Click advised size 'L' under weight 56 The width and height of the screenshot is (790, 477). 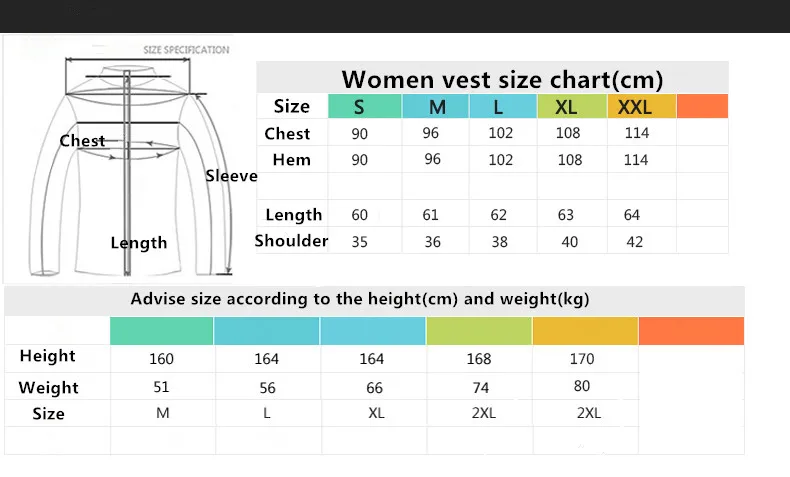click(x=267, y=414)
